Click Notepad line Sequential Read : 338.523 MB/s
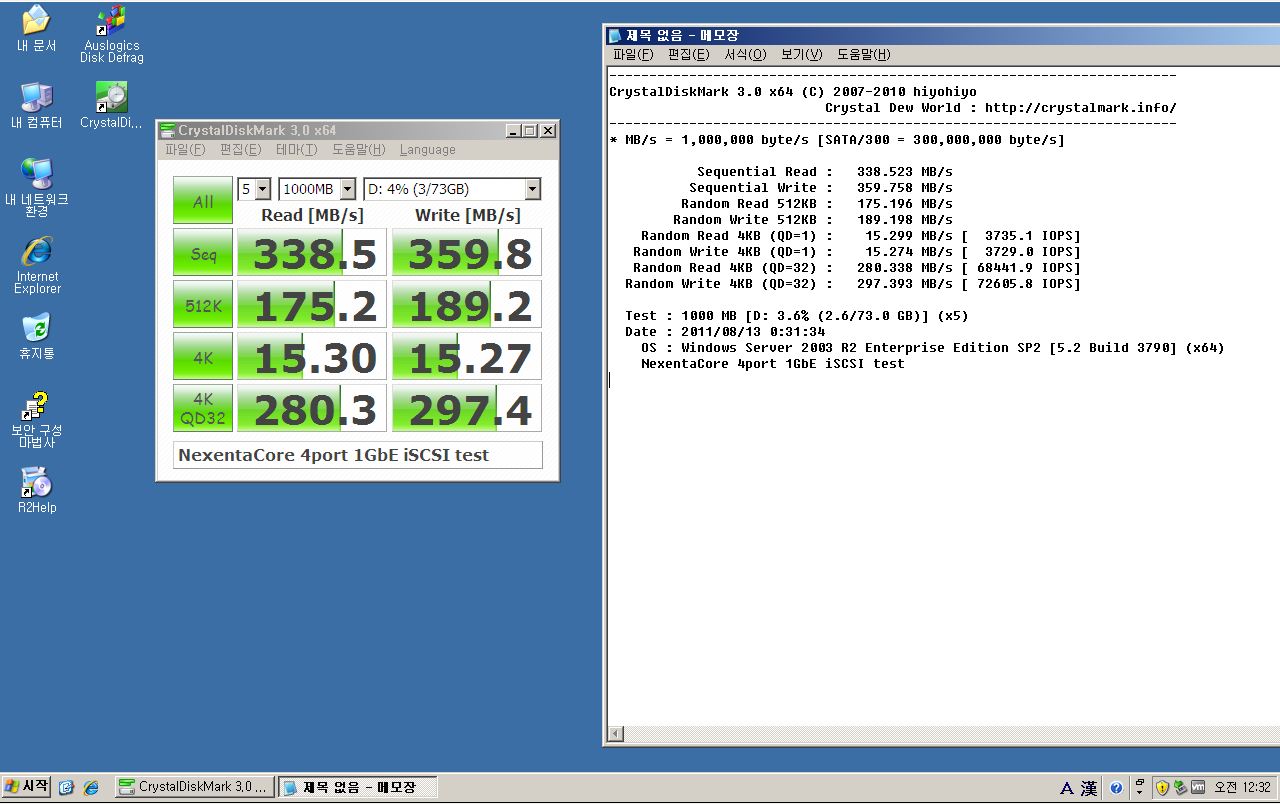This screenshot has width=1280, height=804. pyautogui.click(x=825, y=172)
